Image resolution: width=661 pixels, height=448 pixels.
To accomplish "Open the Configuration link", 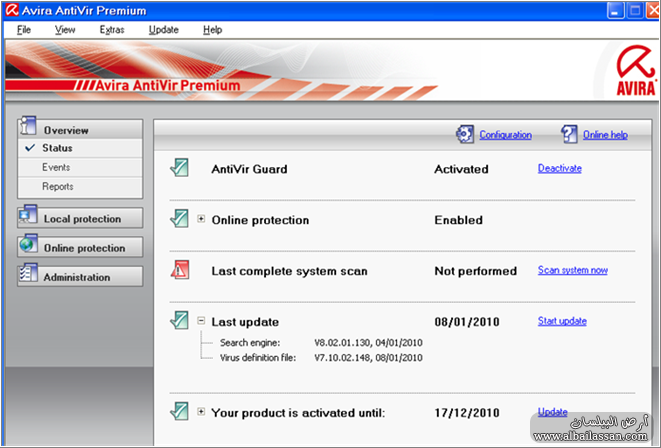I will (x=505, y=135).
